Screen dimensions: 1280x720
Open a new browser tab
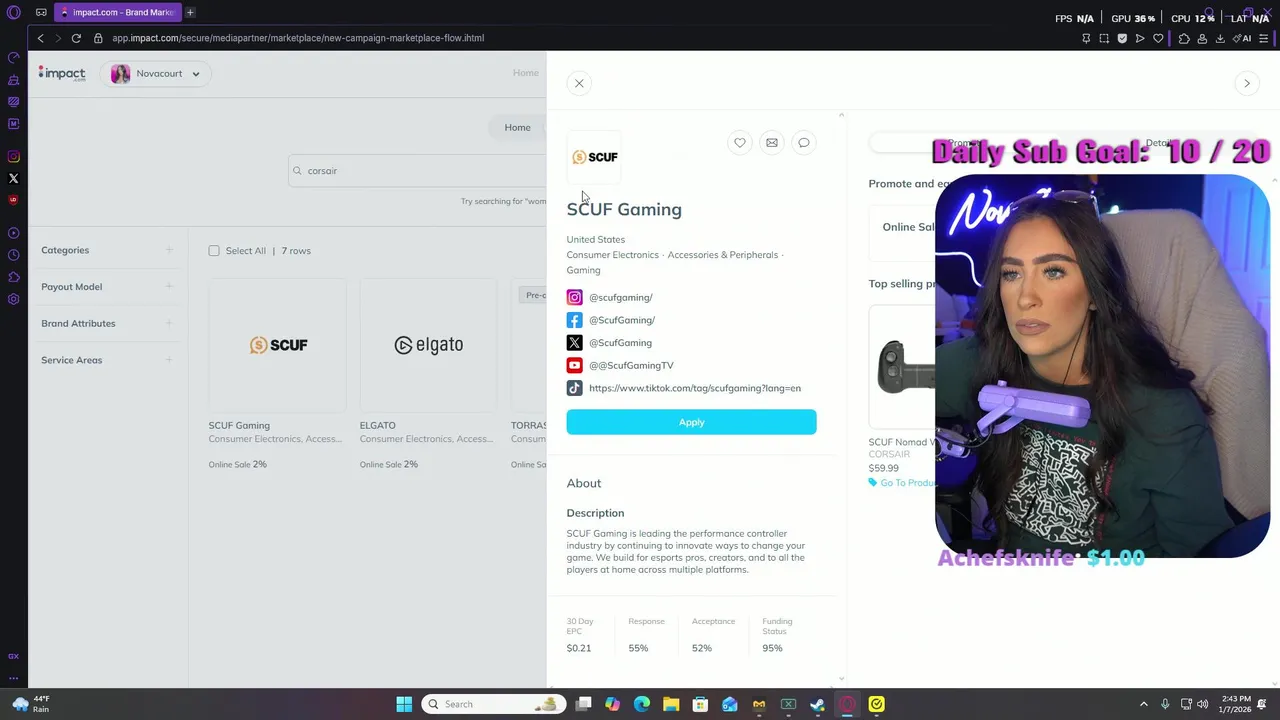point(190,12)
